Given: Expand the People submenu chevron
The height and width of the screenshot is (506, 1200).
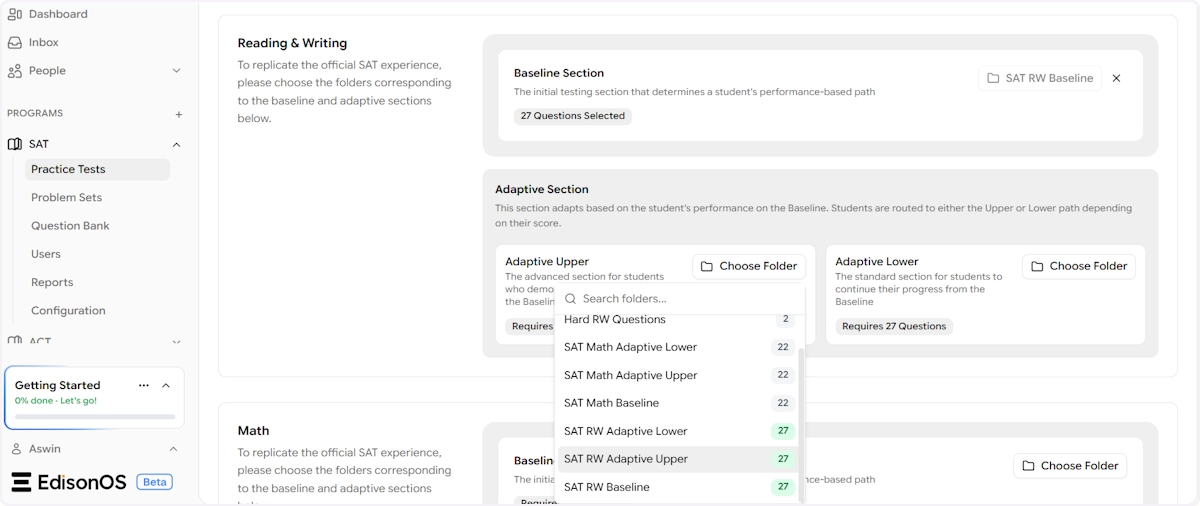Looking at the screenshot, I should tap(177, 71).
